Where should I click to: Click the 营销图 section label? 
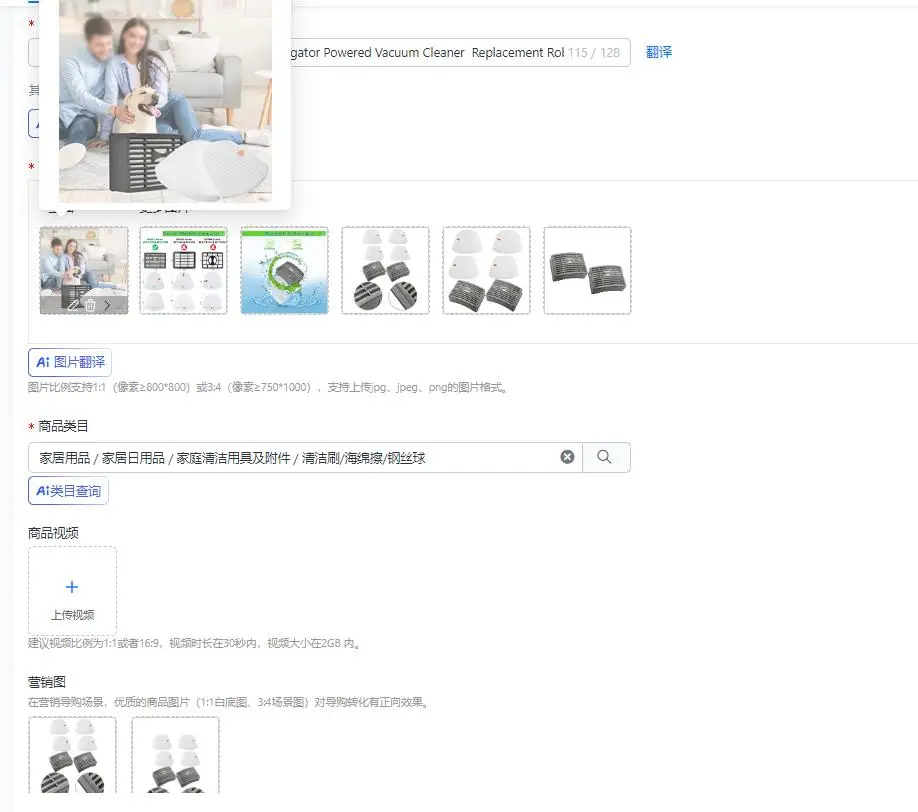coord(47,682)
